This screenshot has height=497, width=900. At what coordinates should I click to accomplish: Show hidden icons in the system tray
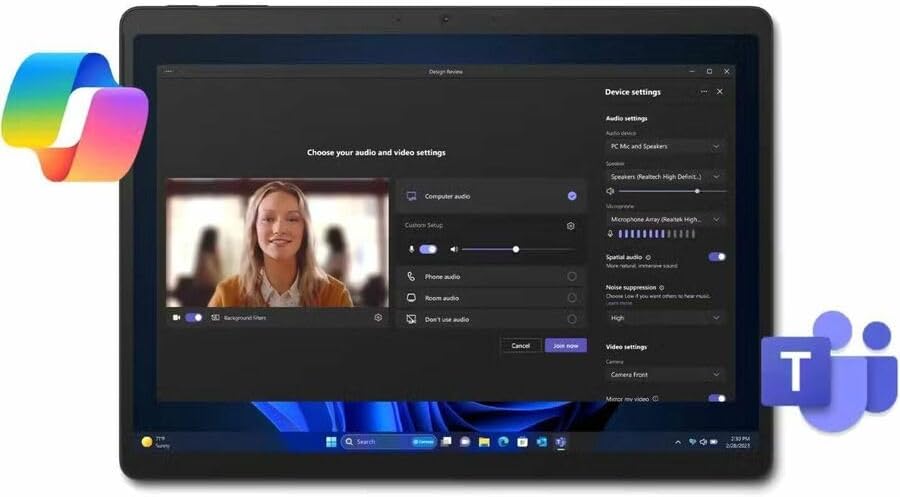point(678,442)
